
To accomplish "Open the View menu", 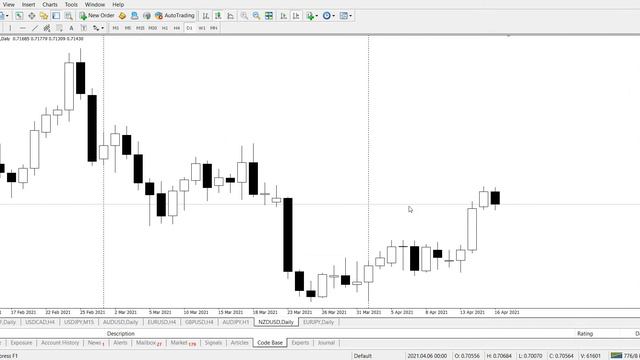I will pyautogui.click(x=8, y=4).
